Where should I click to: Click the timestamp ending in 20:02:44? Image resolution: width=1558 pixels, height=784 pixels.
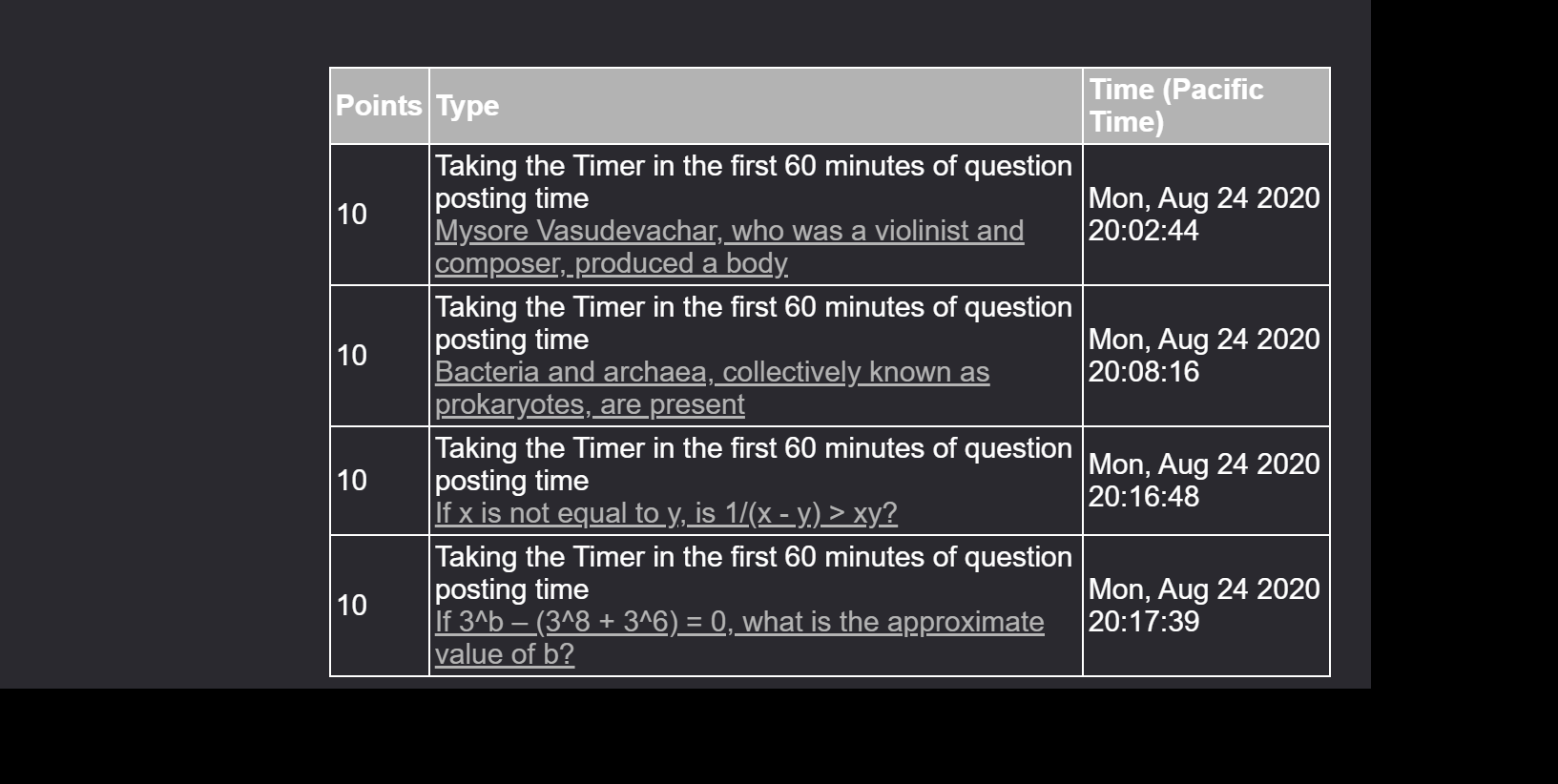1204,215
